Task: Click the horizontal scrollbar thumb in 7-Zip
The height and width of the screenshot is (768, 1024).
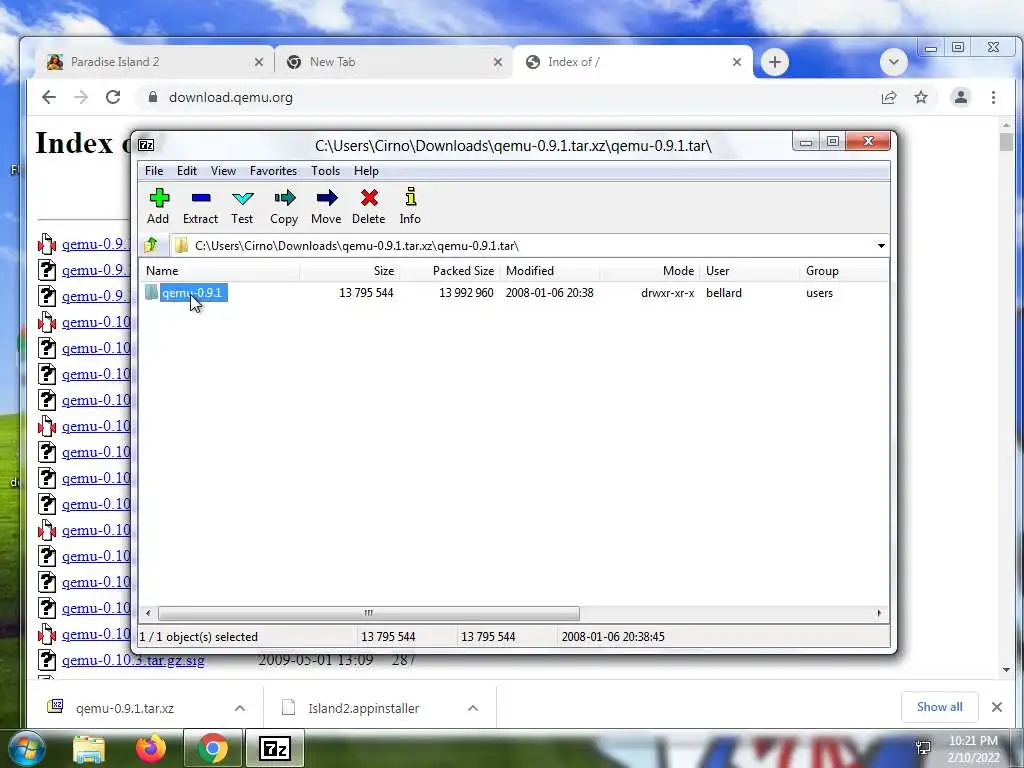Action: [368, 613]
